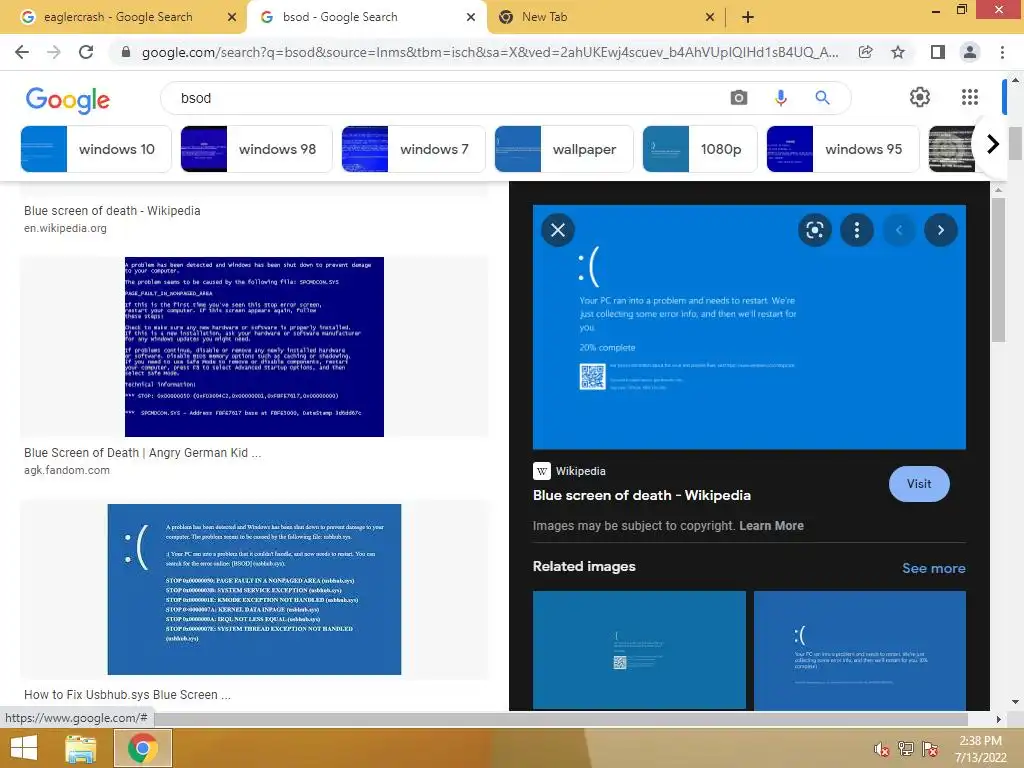
Task: Open File Explorer from taskbar
Action: [x=80, y=748]
